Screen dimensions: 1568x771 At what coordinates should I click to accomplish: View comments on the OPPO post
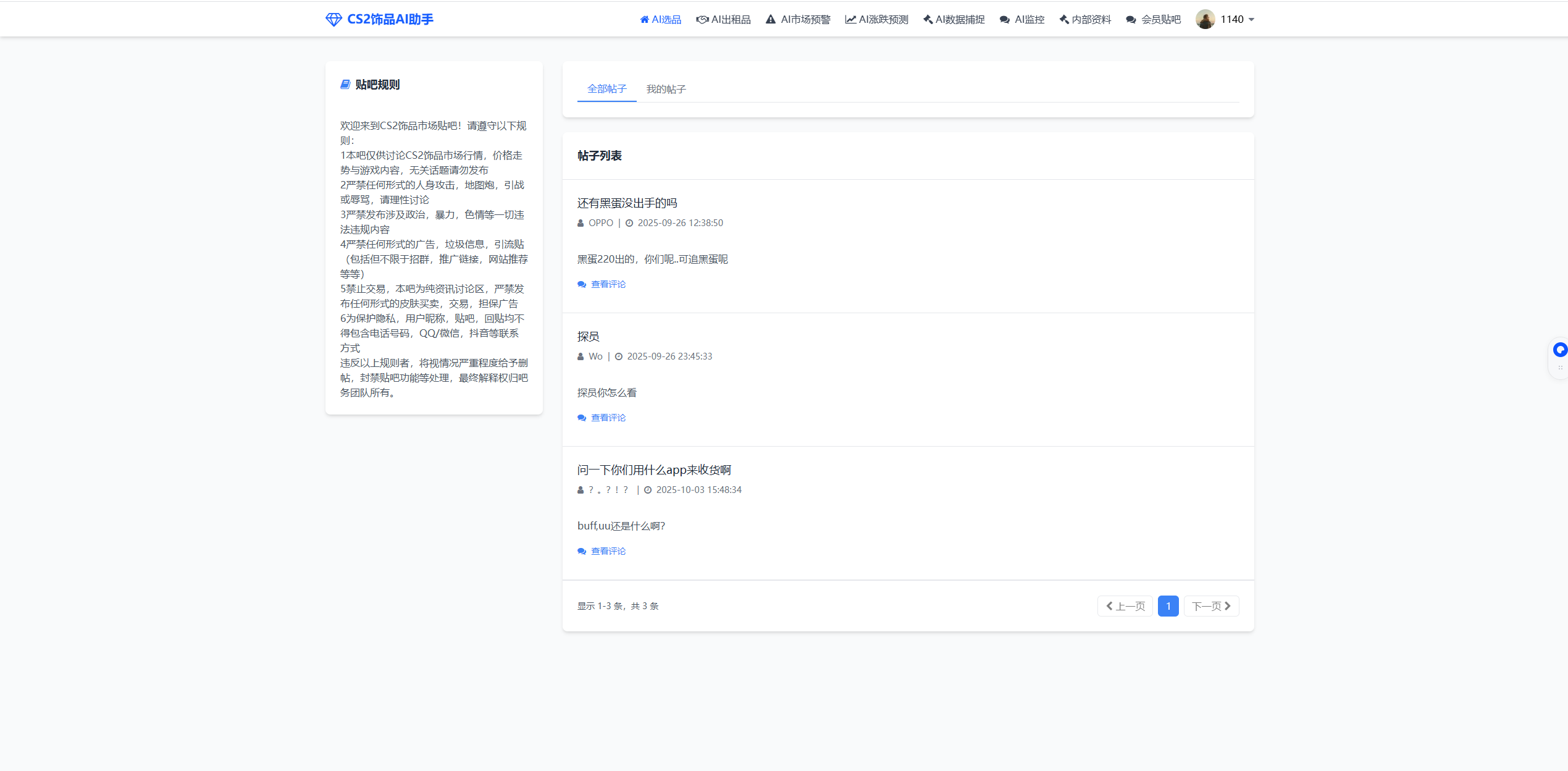(608, 284)
